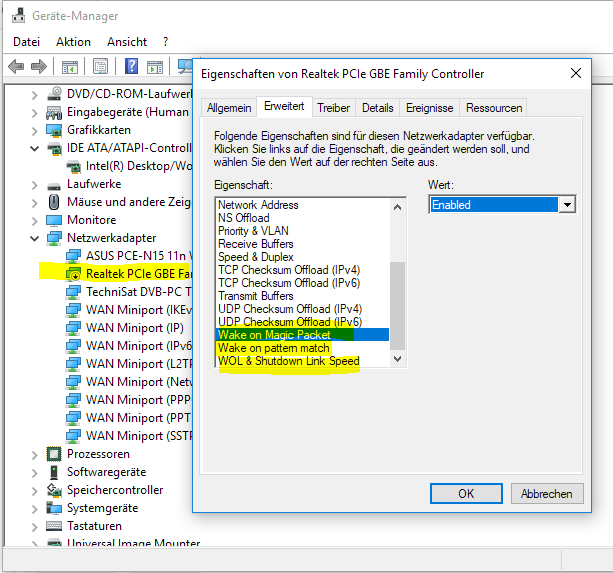Click the properties sheet toolbar icon
Viewport: 613px width, 573px height.
pyautogui.click(x=100, y=66)
